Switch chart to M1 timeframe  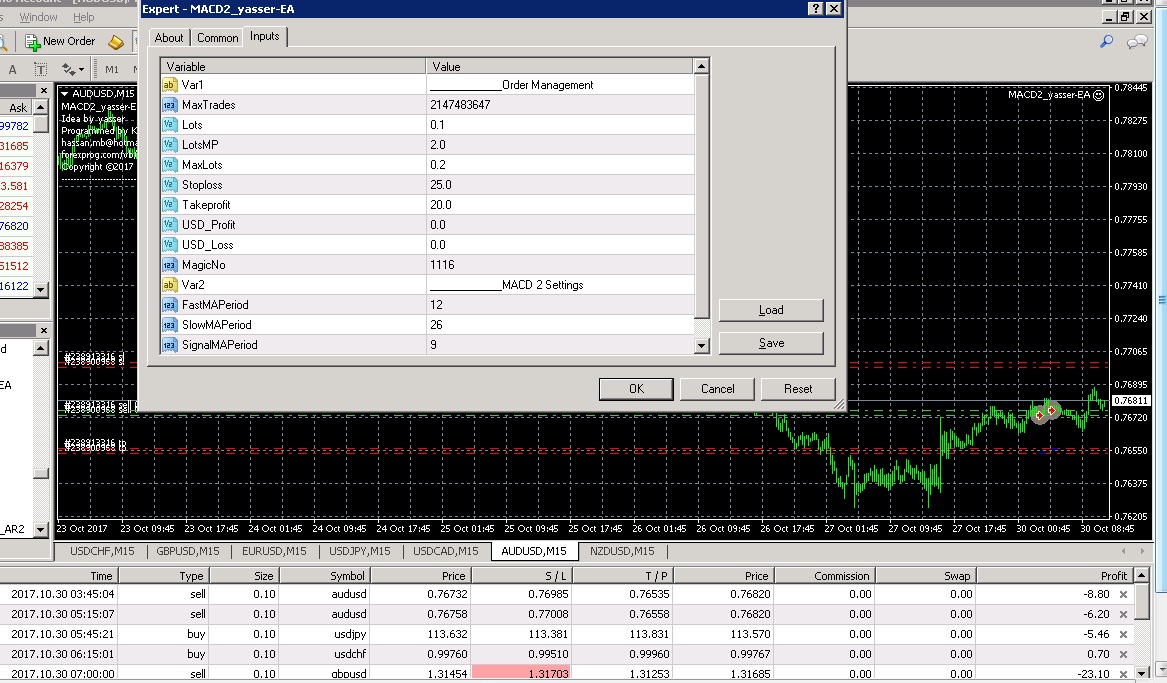coord(112,69)
